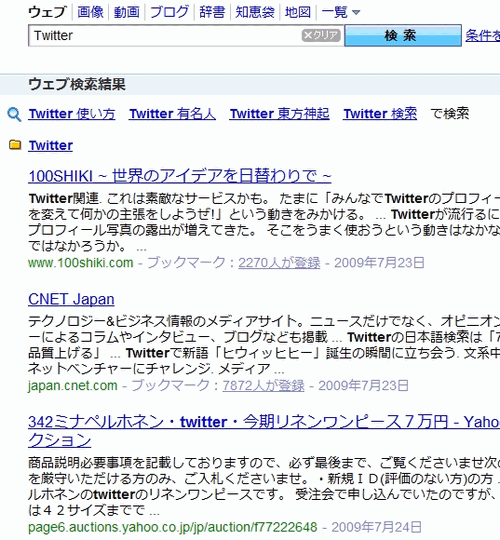Open related search Twitter 使い方

(x=72, y=114)
